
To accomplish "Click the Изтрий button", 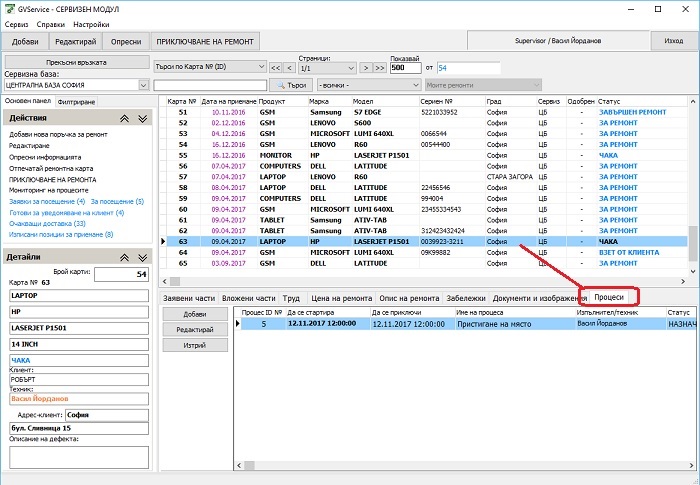I will pos(195,345).
